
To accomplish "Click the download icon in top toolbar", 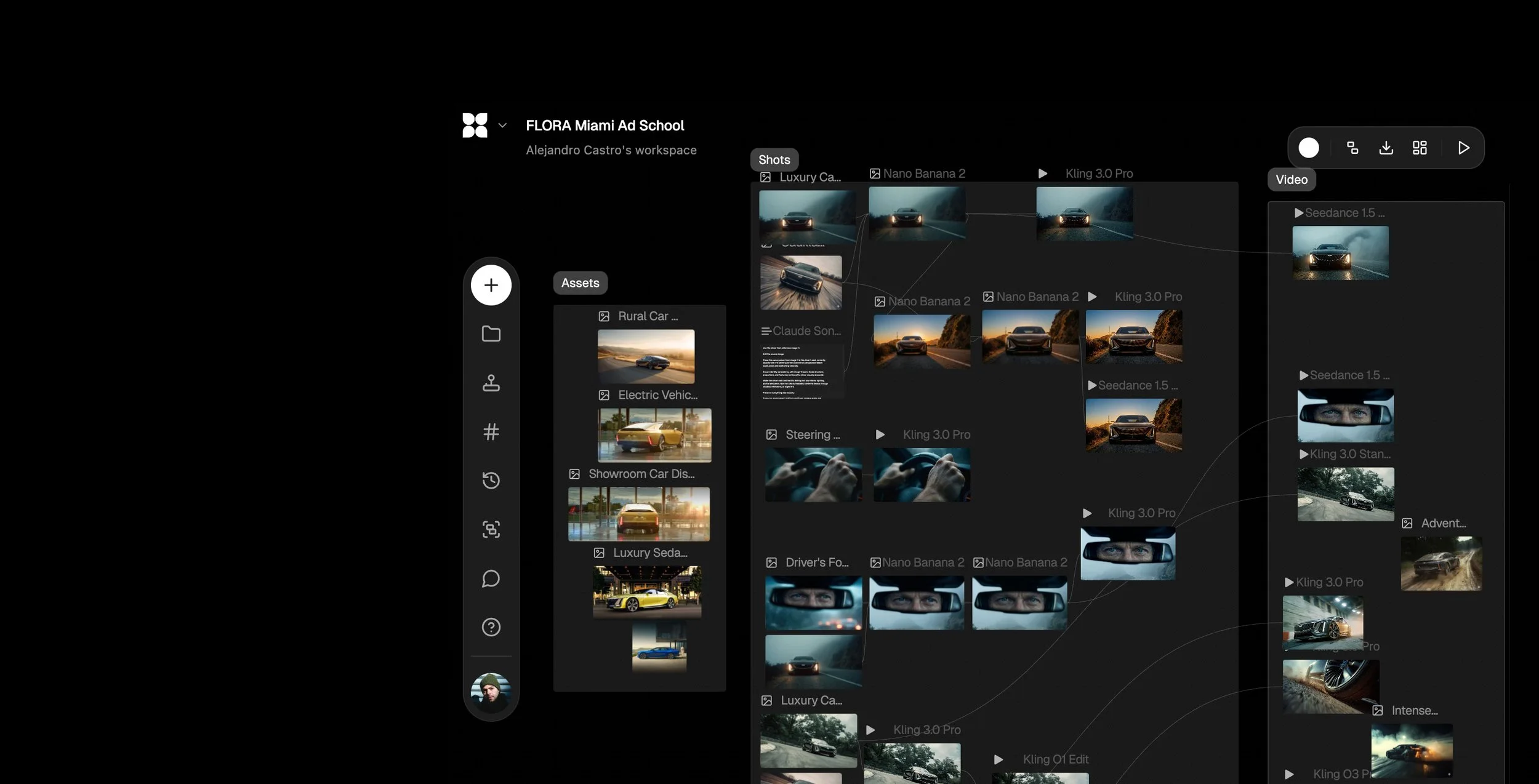I will [1386, 148].
